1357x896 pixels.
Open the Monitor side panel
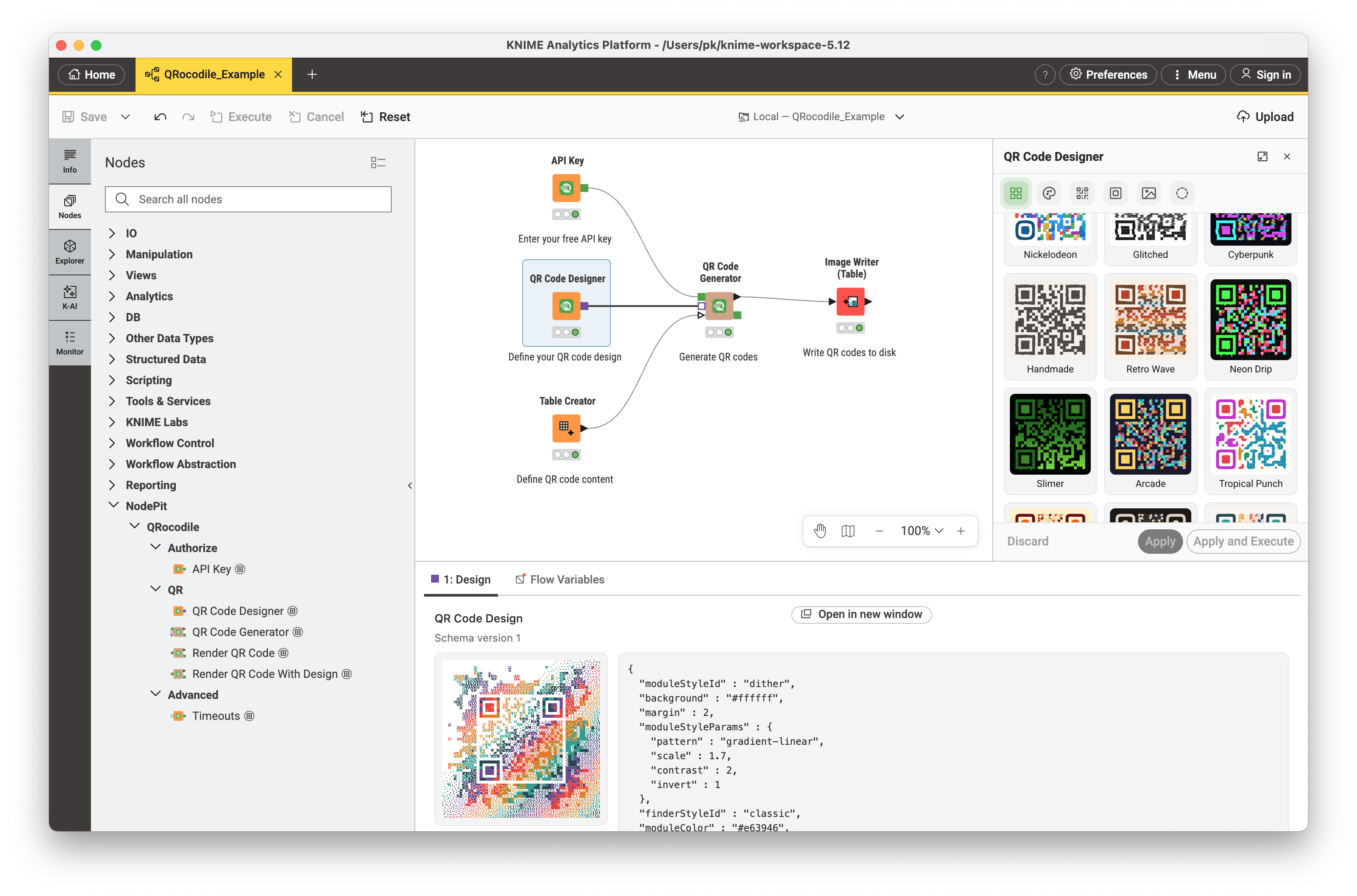[x=70, y=343]
